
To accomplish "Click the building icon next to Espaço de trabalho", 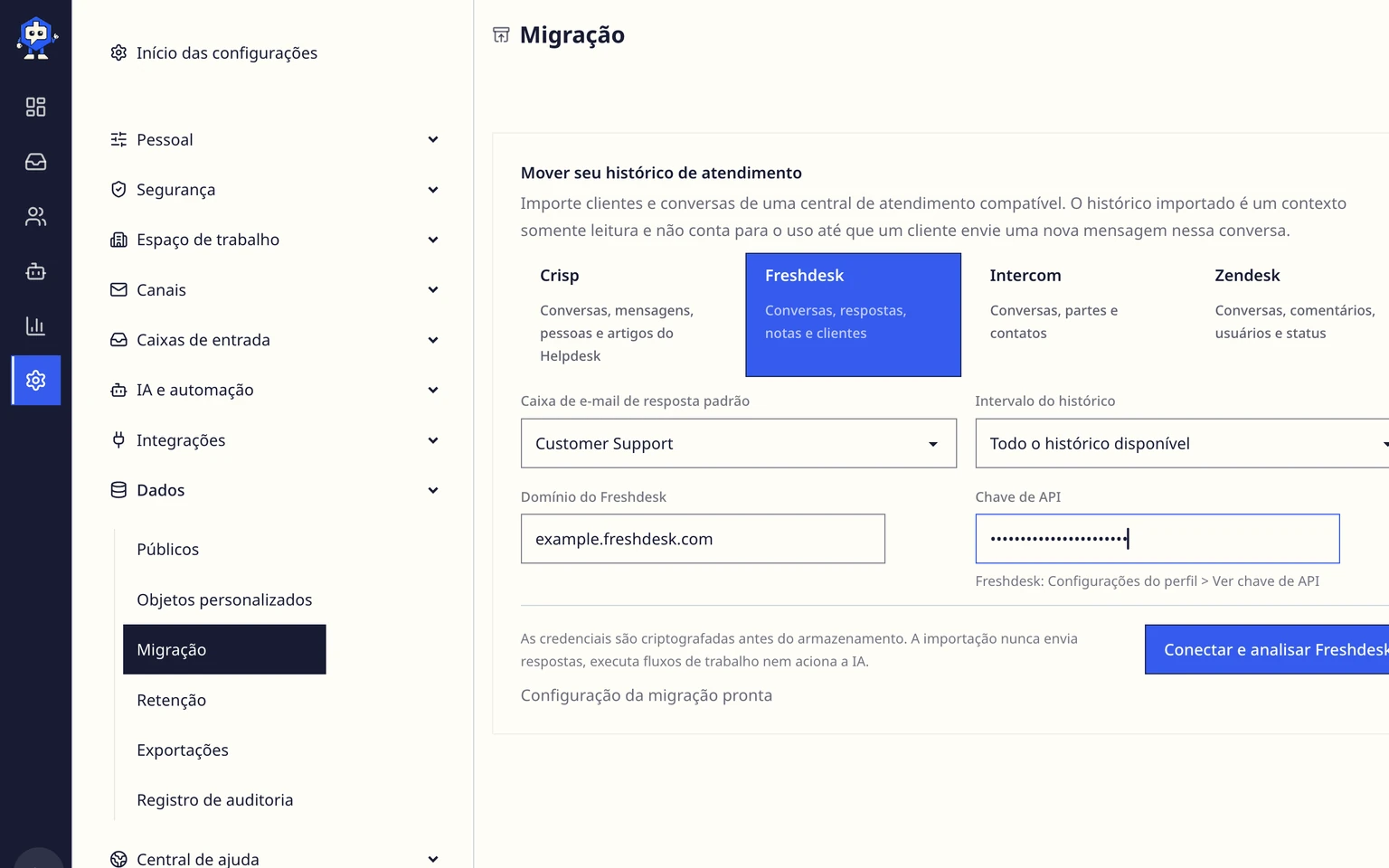I will point(118,240).
